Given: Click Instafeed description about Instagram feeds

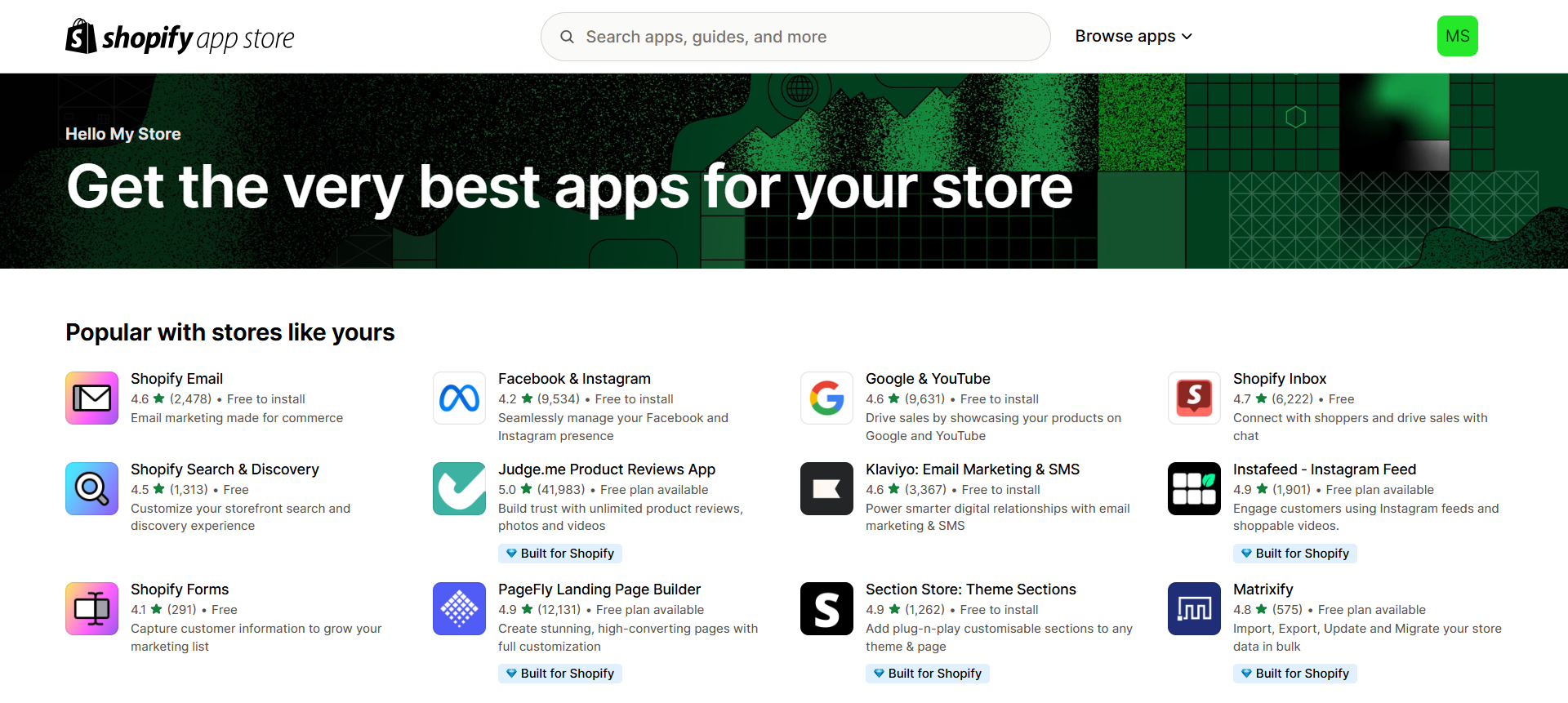Looking at the screenshot, I should tap(1366, 518).
